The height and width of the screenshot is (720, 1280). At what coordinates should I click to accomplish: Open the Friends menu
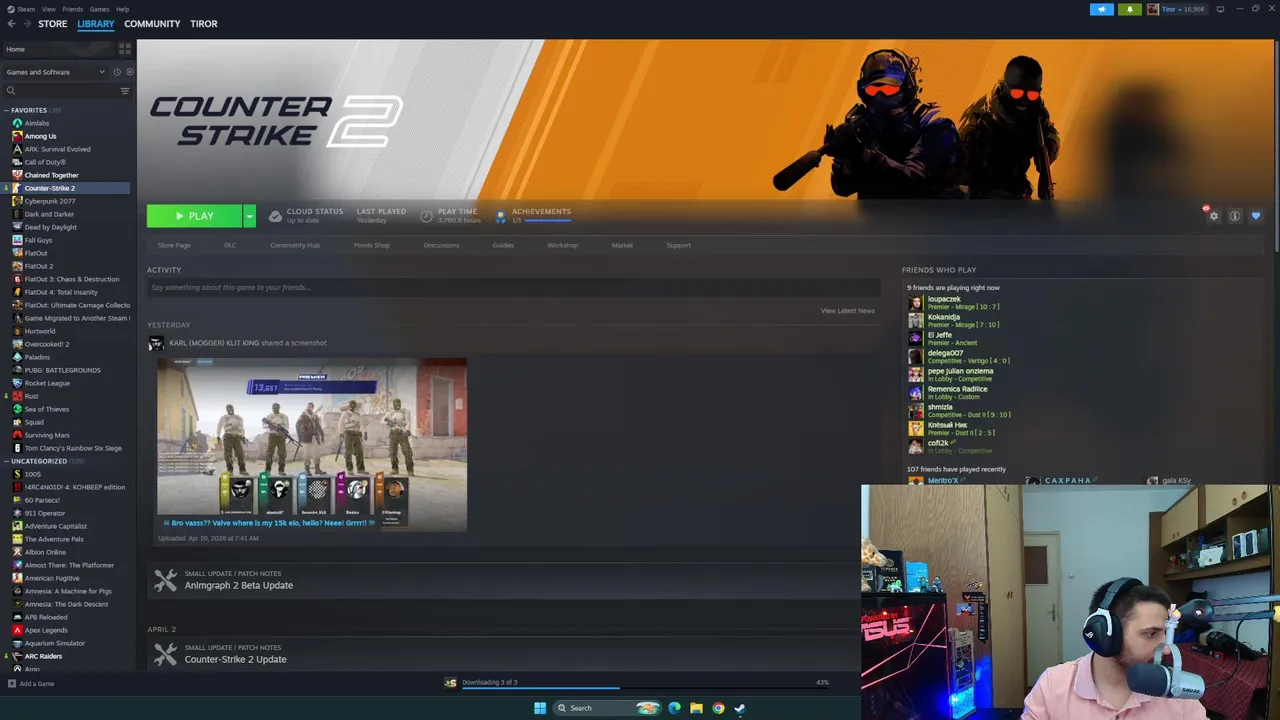(x=73, y=9)
